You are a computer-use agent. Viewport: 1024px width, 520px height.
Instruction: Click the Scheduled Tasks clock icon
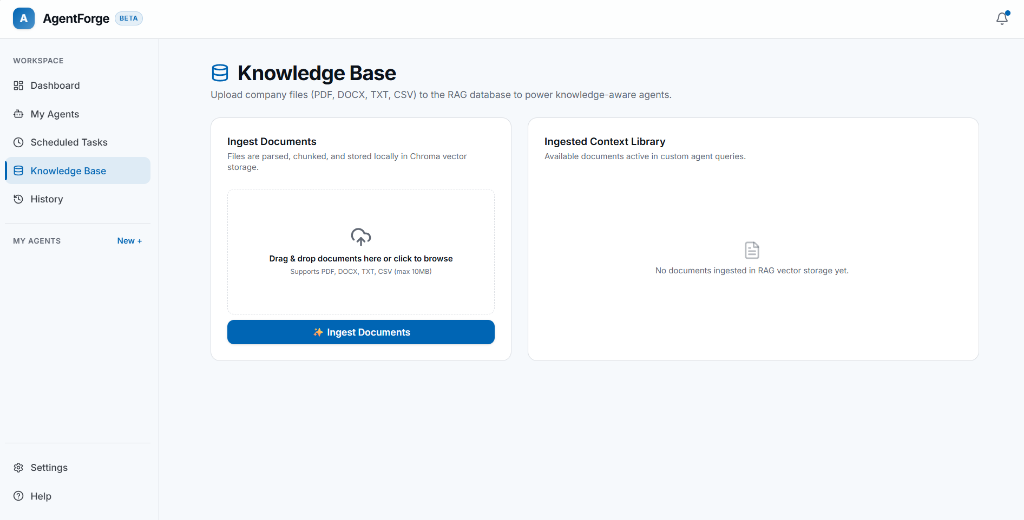tap(18, 142)
